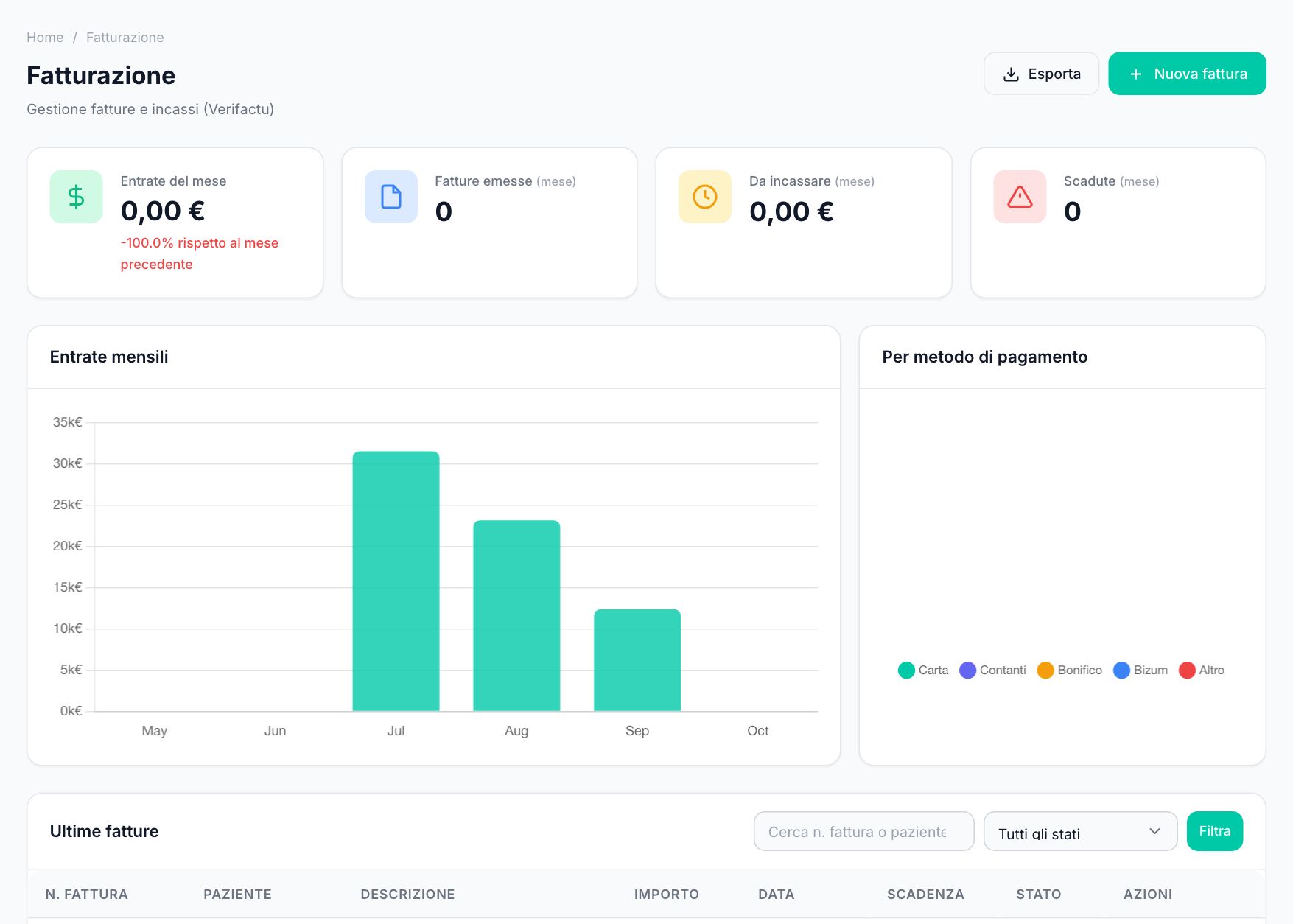
Task: Click the blue document icon for Fatture emesse
Action: [x=391, y=197]
